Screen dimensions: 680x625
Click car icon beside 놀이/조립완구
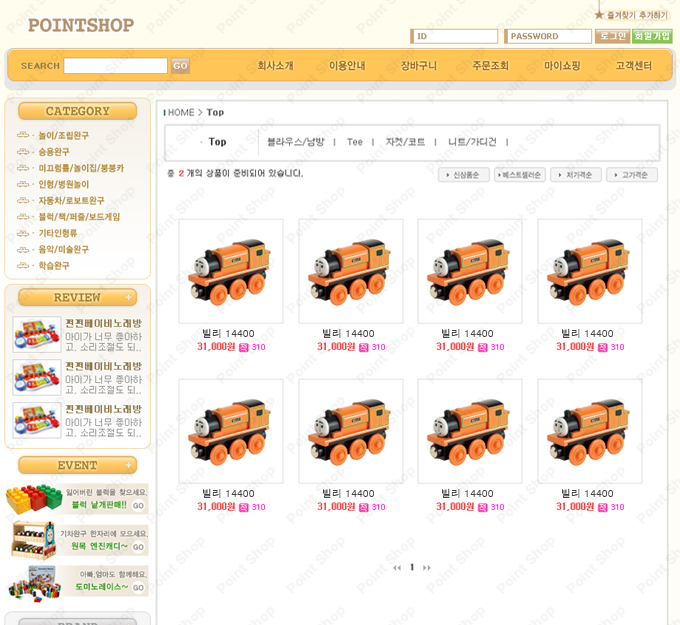click(x=23, y=135)
